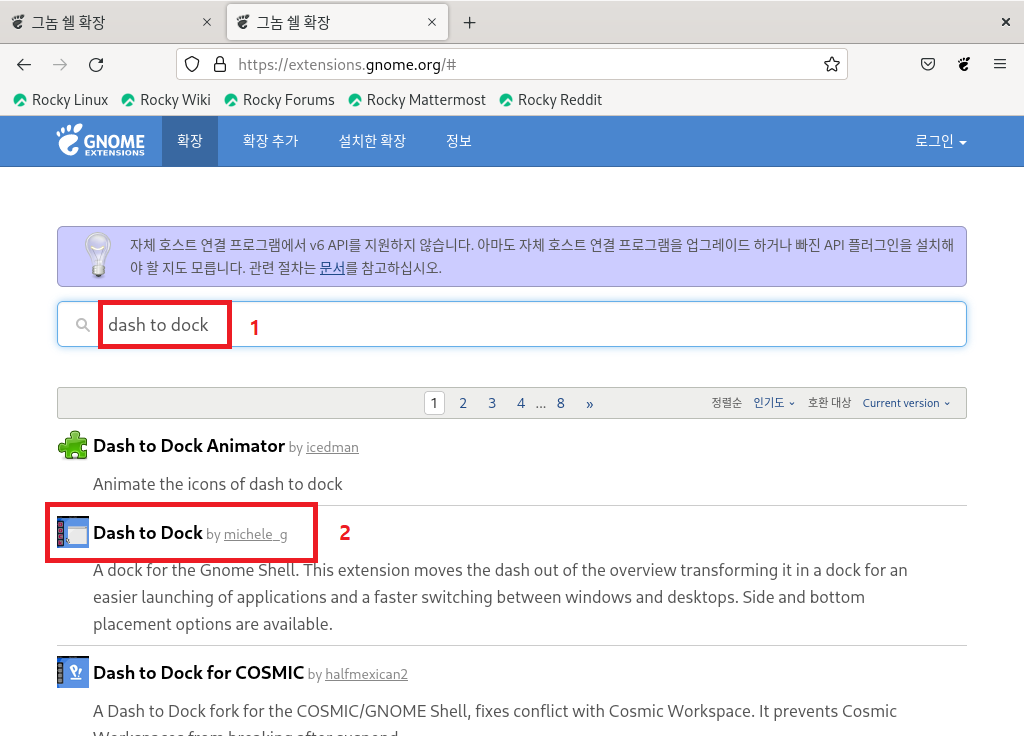Image resolution: width=1024 pixels, height=736 pixels.
Task: Click the lightbulb notice icon
Action: (98, 255)
